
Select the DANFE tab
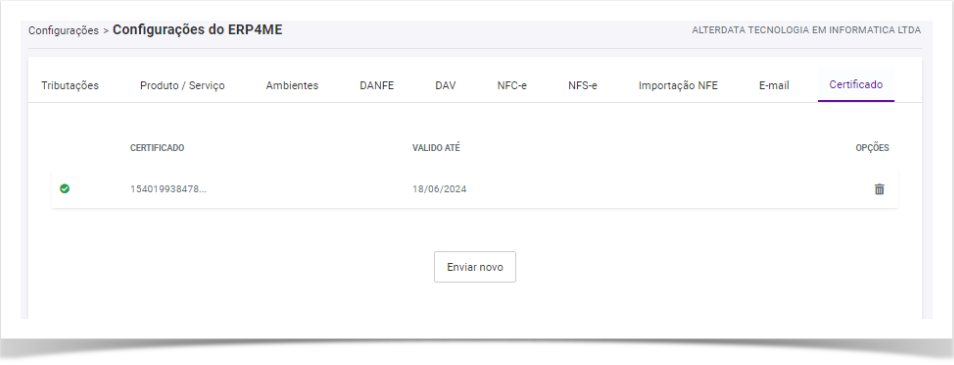pos(377,85)
